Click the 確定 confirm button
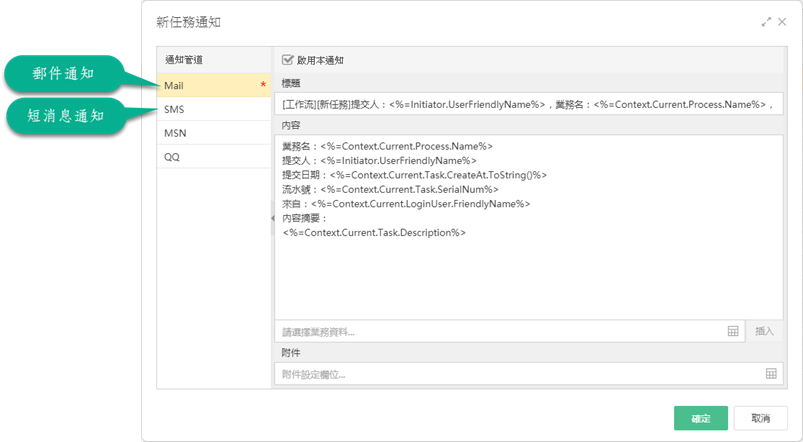 point(701,418)
